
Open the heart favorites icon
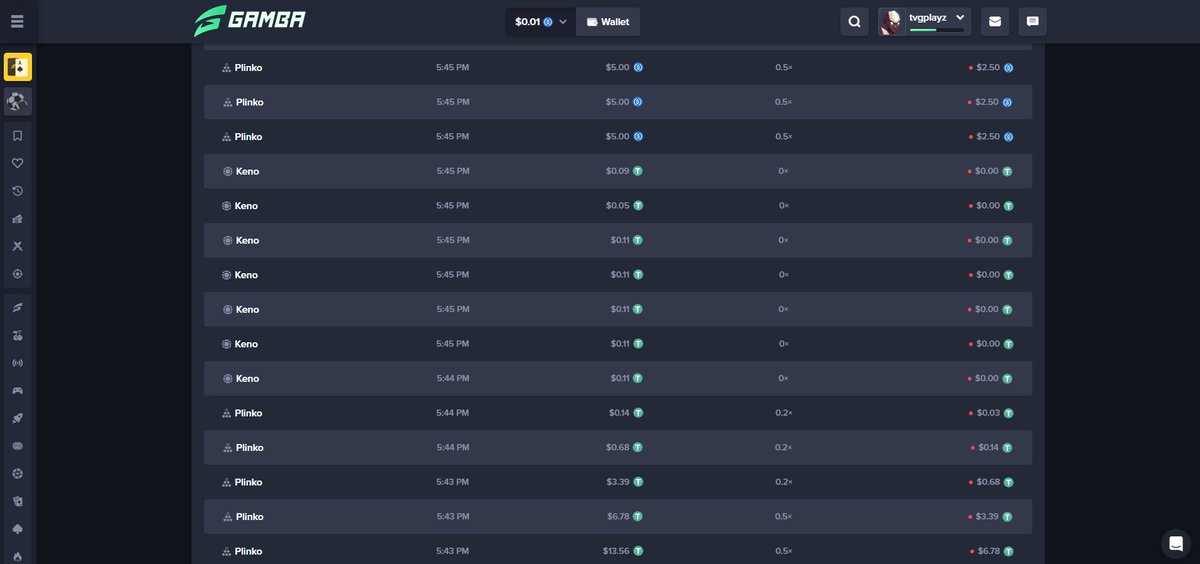tap(18, 163)
